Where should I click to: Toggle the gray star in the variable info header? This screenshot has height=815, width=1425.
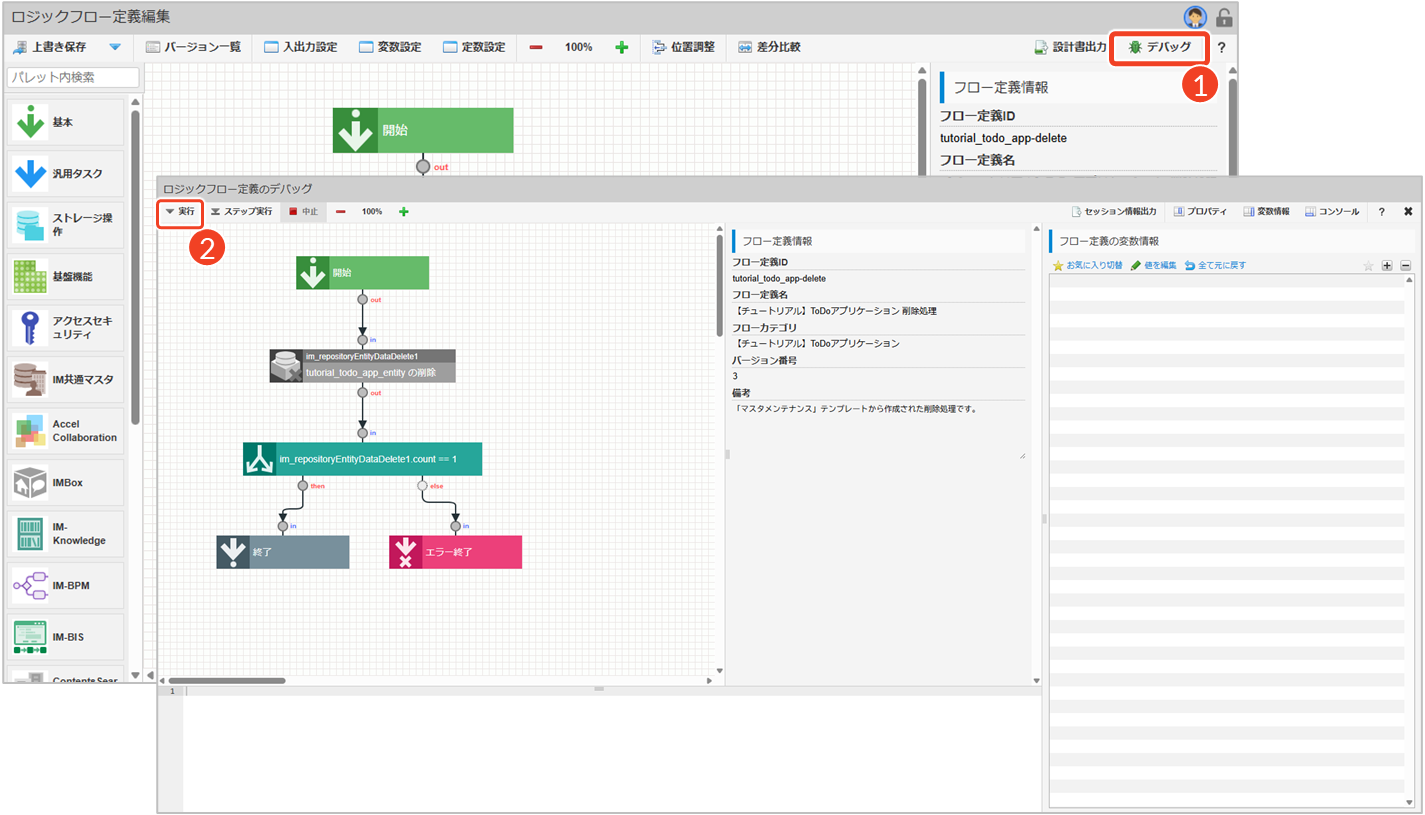[1368, 266]
